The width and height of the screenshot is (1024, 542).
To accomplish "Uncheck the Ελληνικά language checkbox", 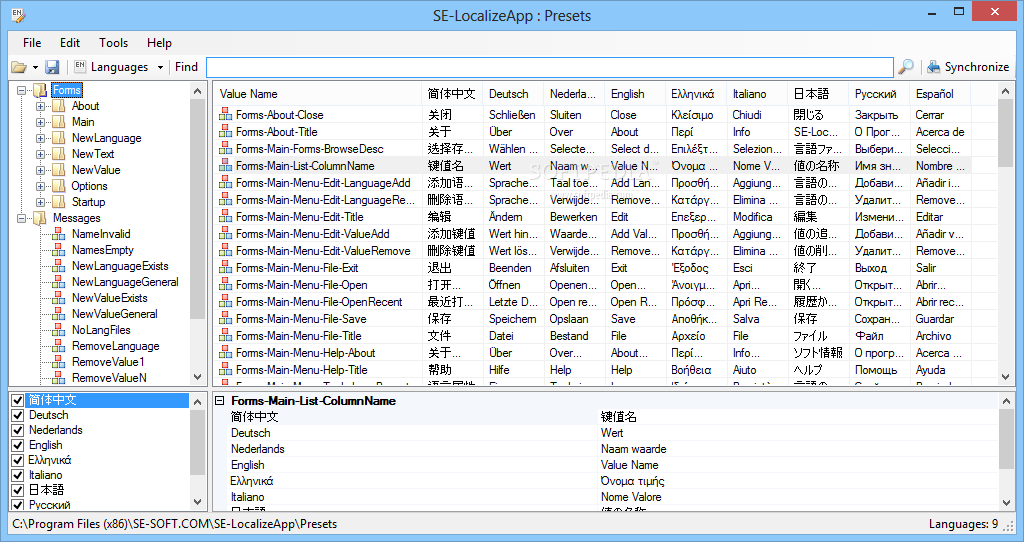I will click(18, 460).
